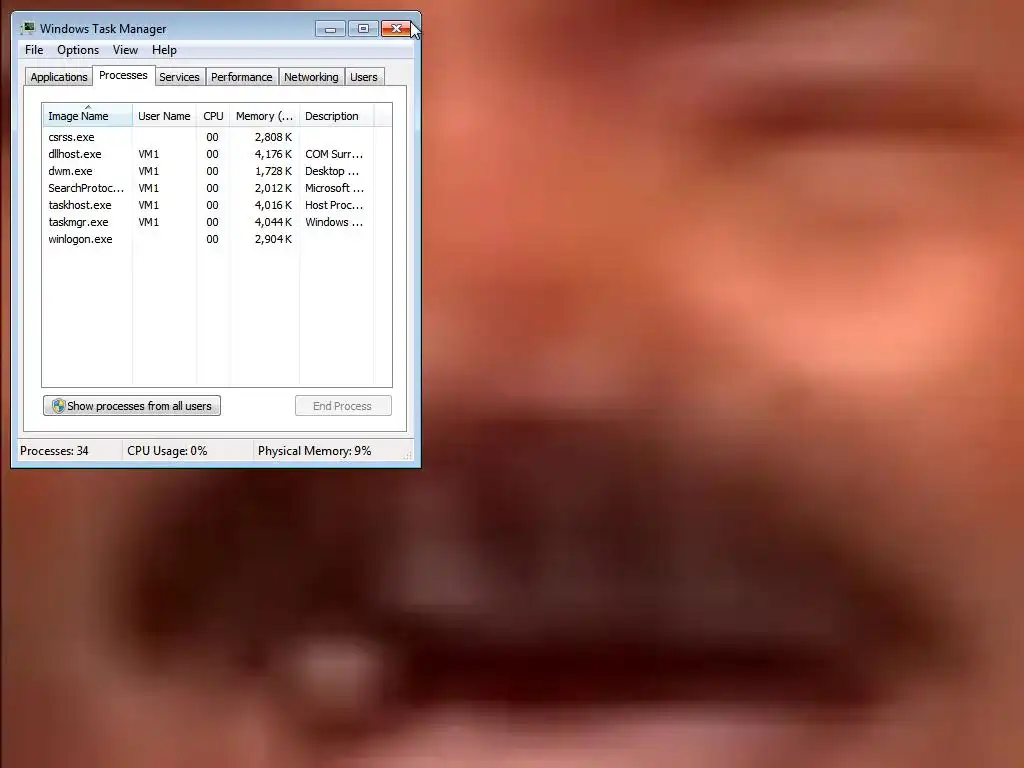Go to the Networking tab

coord(312,77)
